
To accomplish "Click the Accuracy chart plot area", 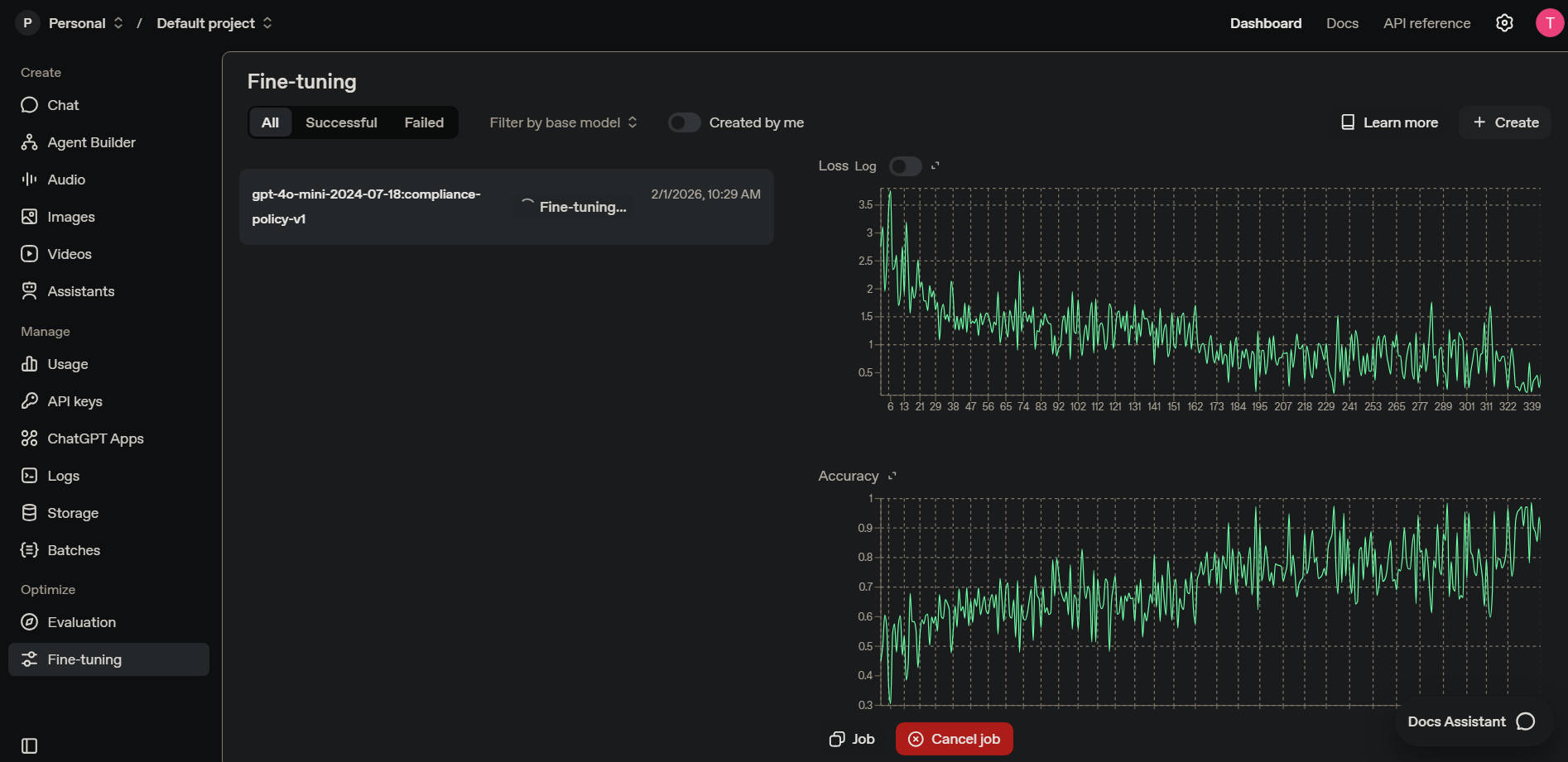I will click(1210, 601).
